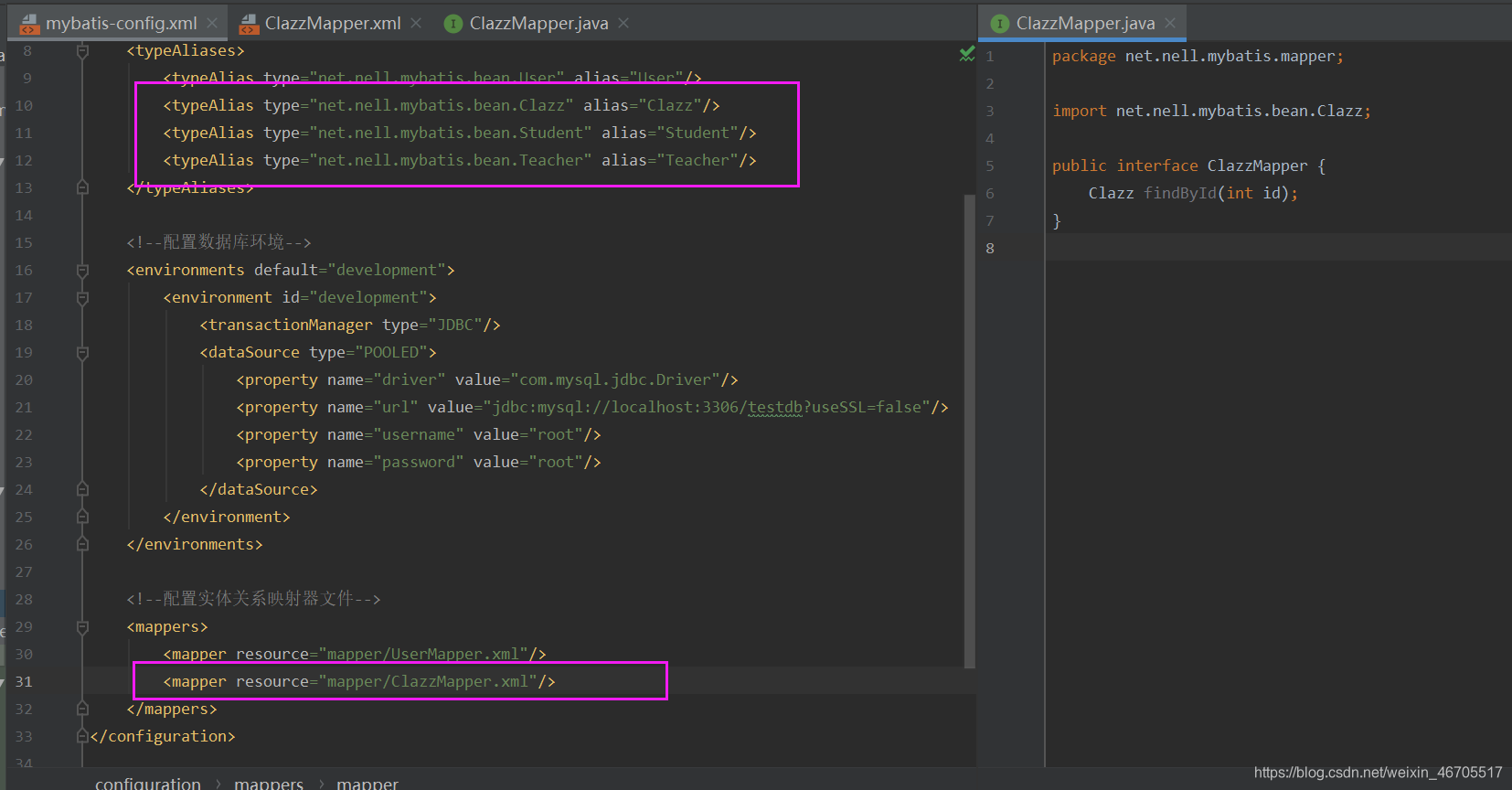
Task: Click the ClazzMapper interface declaration
Action: point(1188,165)
